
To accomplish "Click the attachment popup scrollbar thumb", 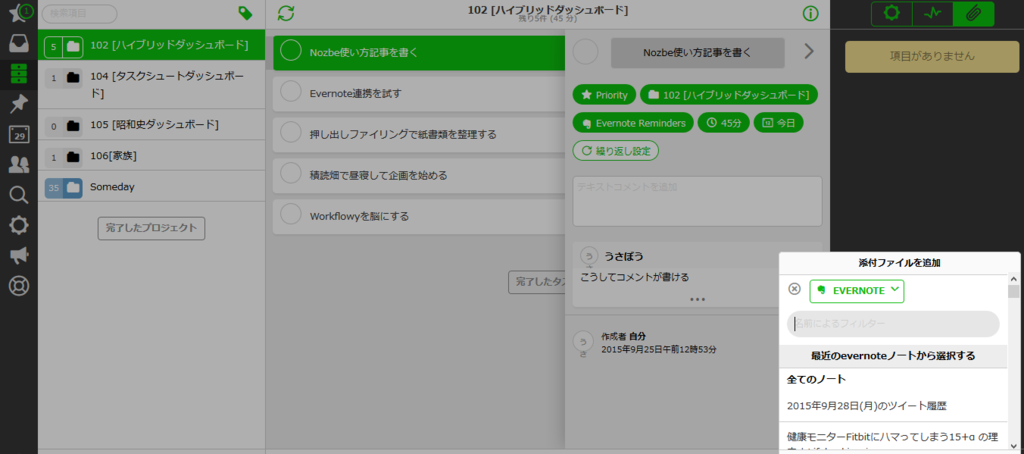I will (1014, 291).
